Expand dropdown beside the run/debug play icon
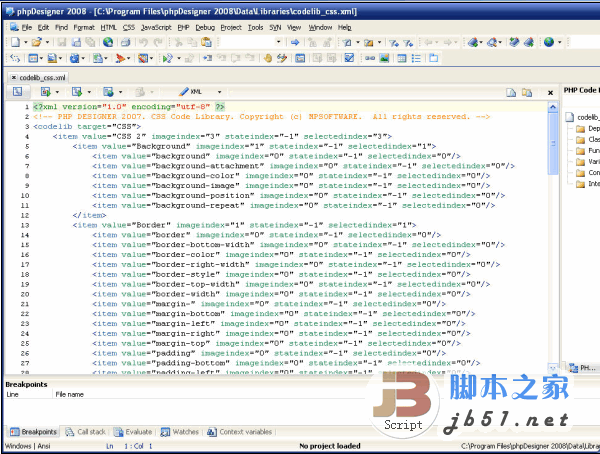This screenshot has width=600, height=454. click(x=178, y=58)
